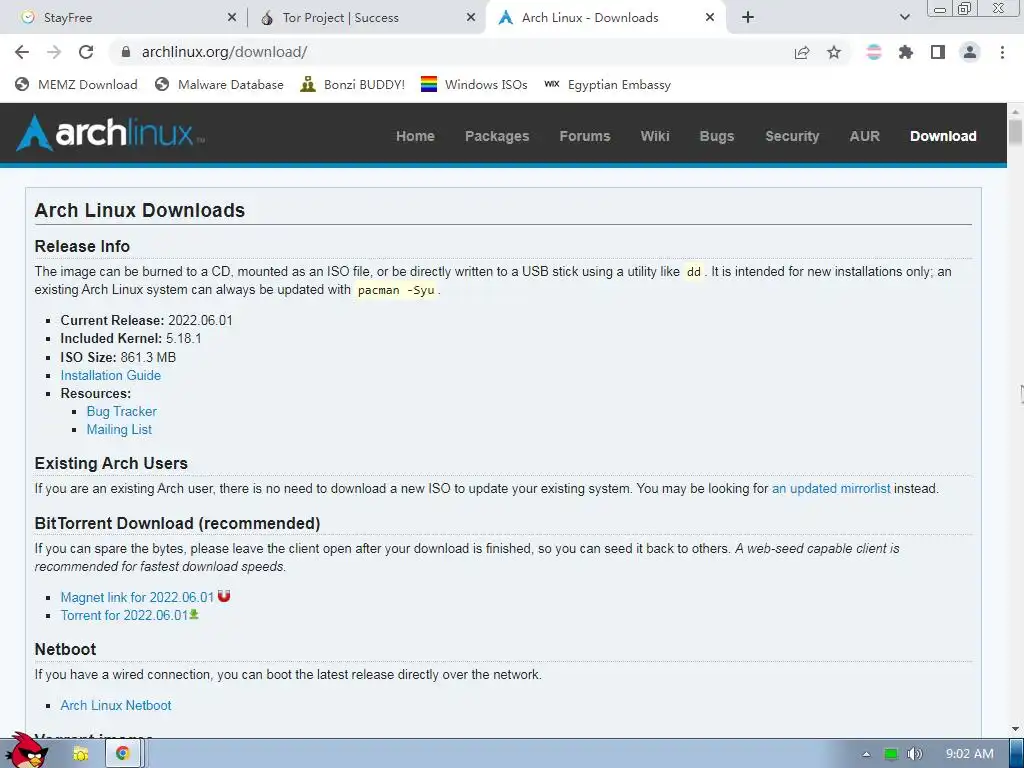
Task: Open the Arch Linux Netboot link
Action: (116, 705)
